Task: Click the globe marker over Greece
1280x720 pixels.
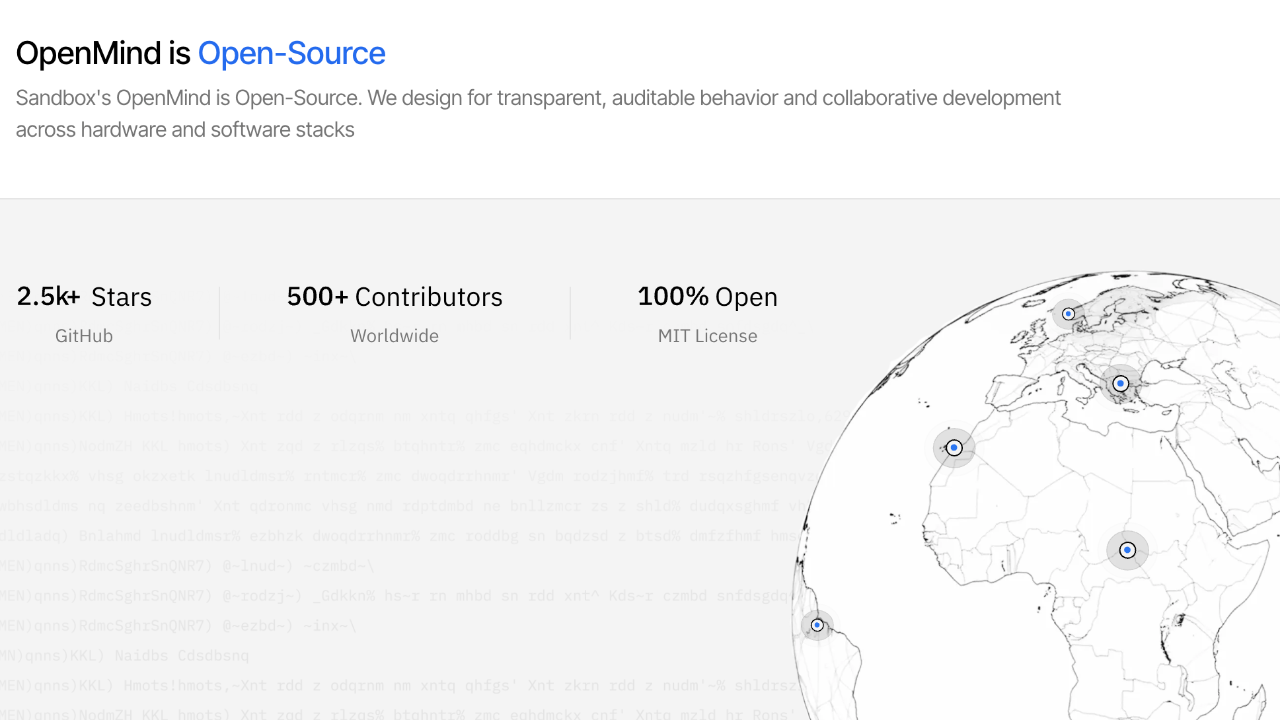Action: pyautogui.click(x=1120, y=384)
